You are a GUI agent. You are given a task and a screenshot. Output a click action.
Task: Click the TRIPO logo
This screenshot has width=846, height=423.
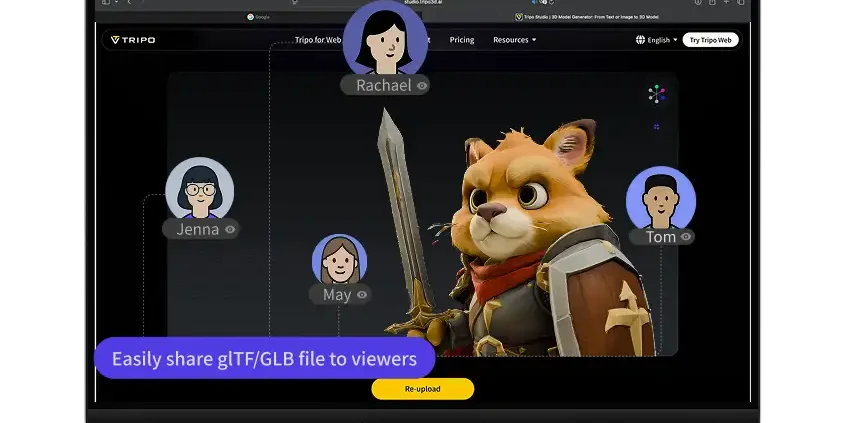point(133,40)
